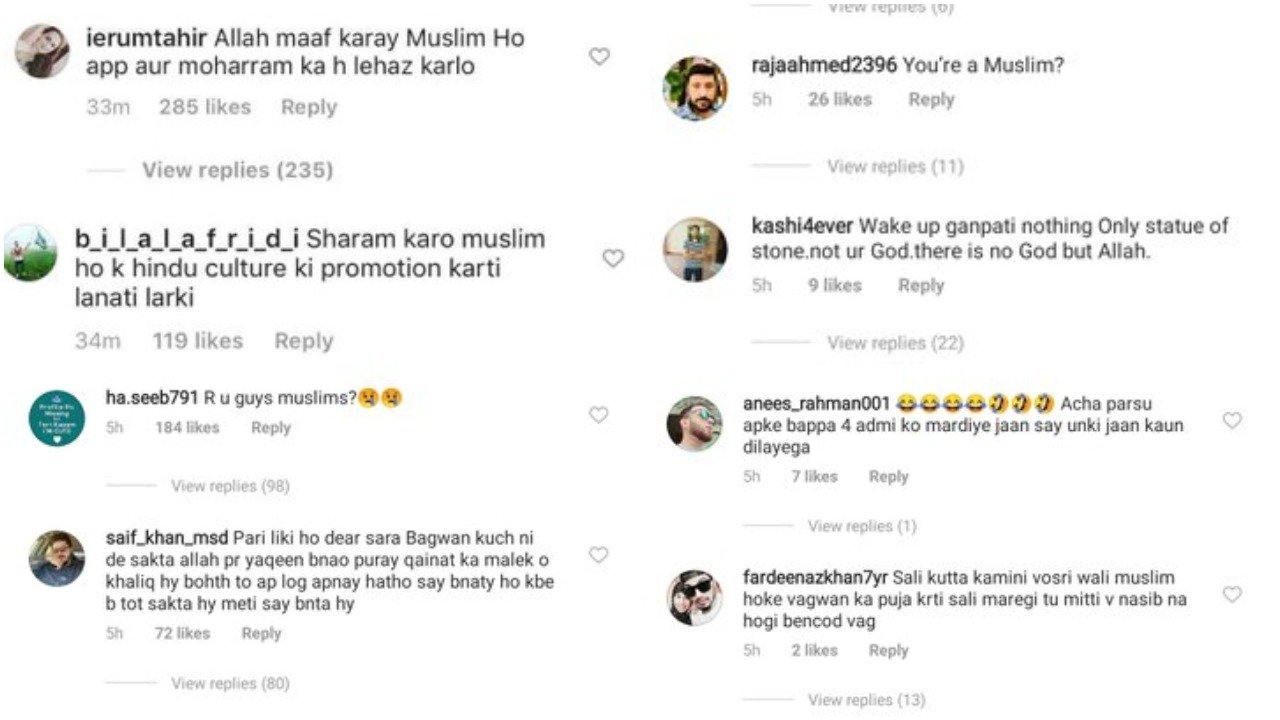Heart the saif_khan_msd comment
1280x720 pixels.
tap(599, 555)
